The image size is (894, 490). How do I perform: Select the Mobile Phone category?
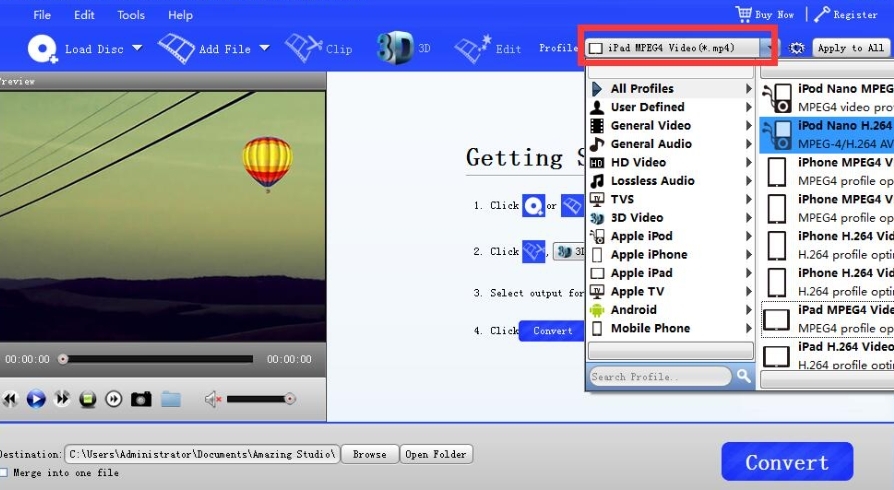coord(671,328)
